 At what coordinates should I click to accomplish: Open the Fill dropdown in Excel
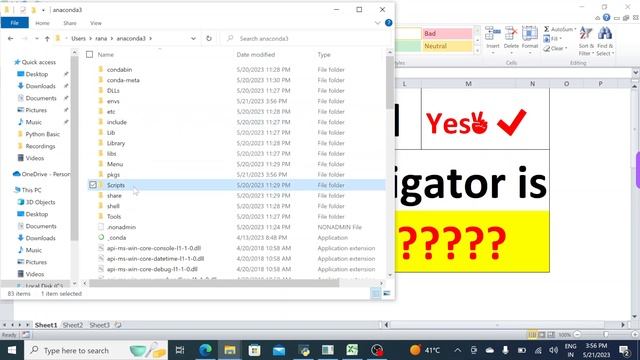553,39
